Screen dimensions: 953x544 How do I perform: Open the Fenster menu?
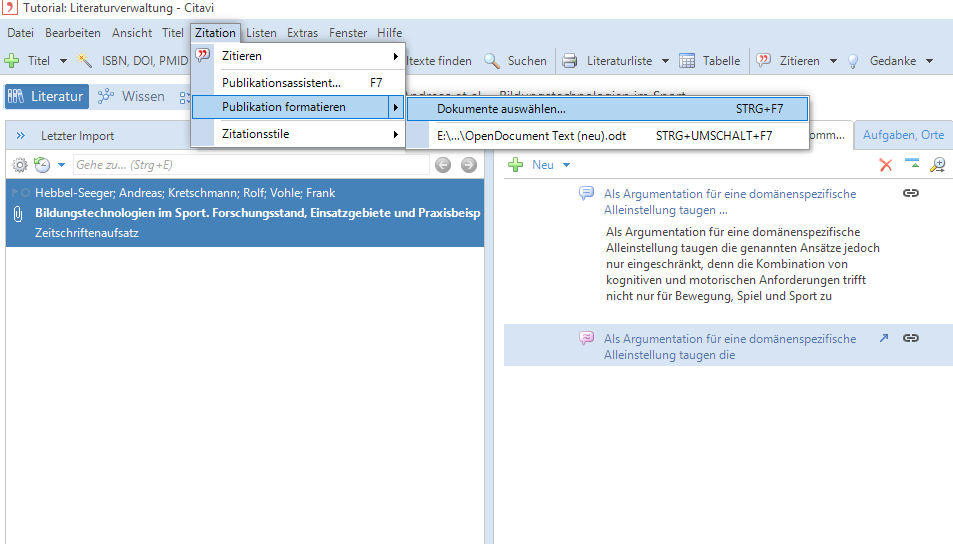click(348, 33)
